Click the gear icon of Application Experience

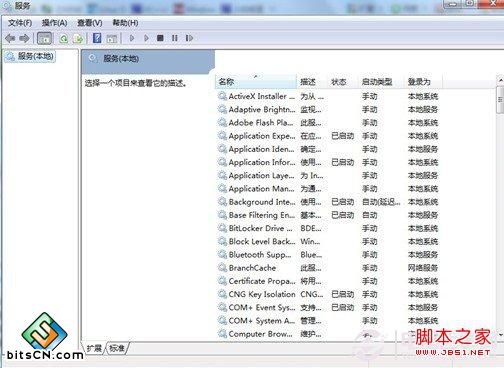tap(222, 136)
